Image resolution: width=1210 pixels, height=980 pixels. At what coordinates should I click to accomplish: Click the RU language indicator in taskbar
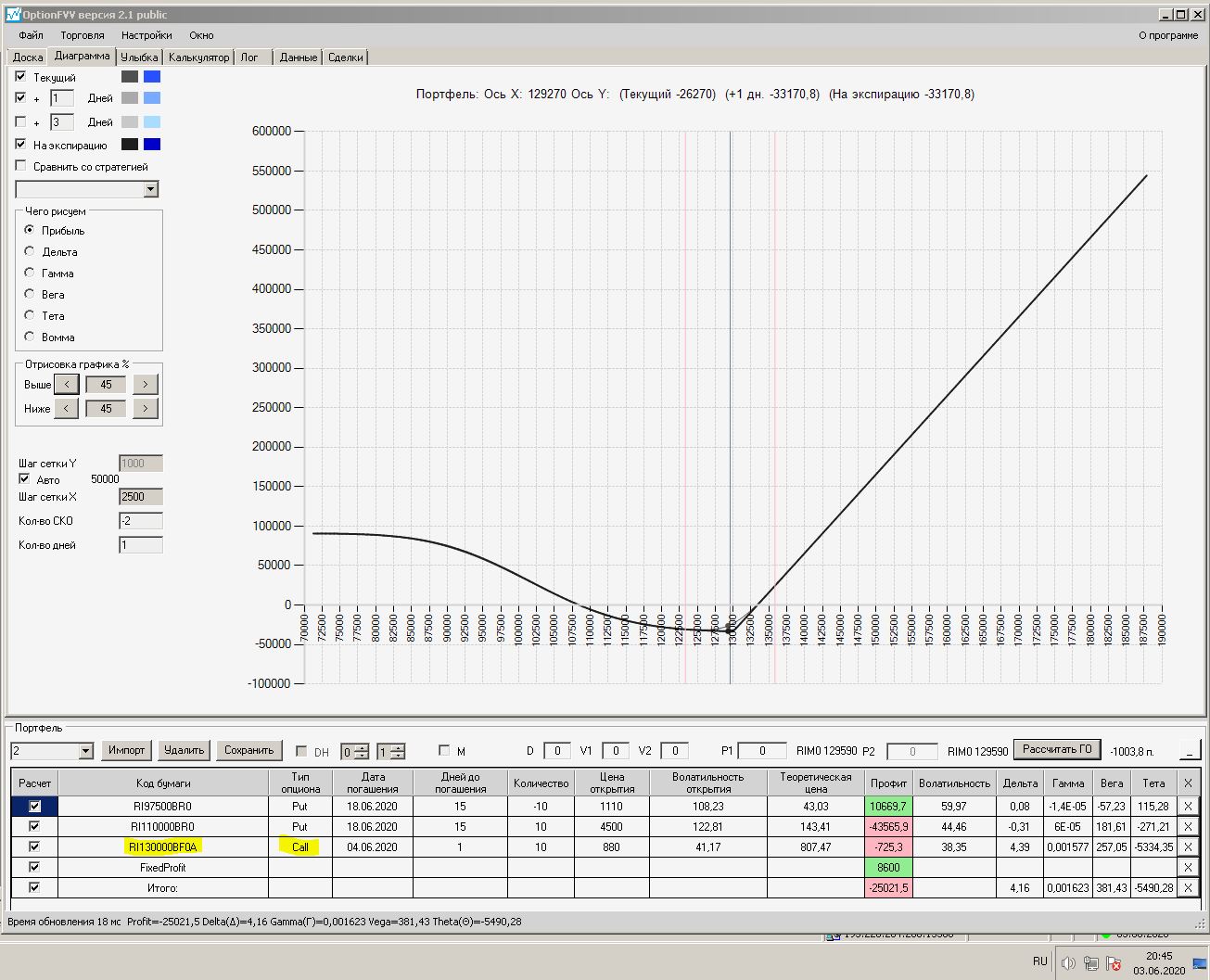(1040, 961)
